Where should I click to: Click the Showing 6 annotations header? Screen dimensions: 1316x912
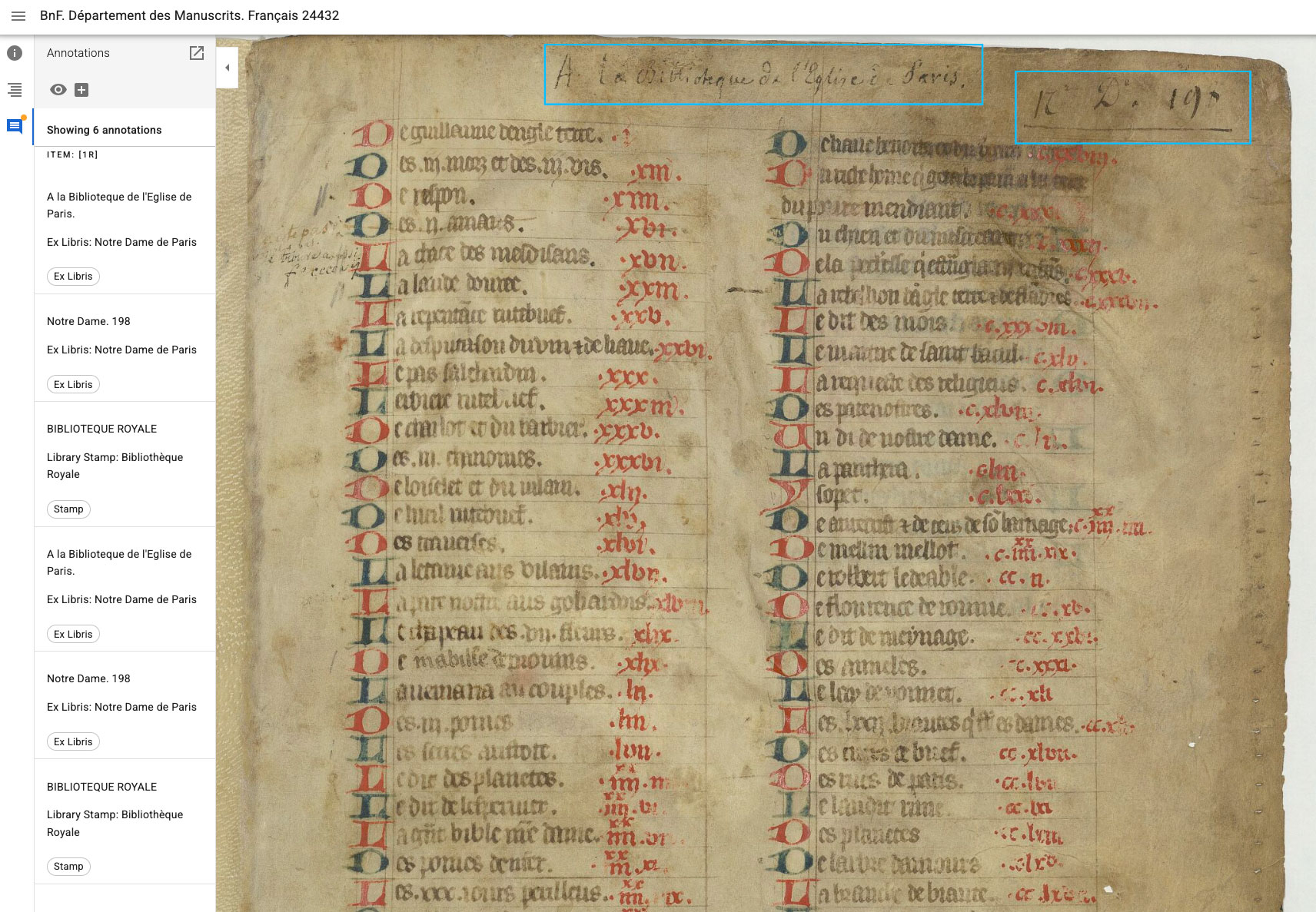104,130
